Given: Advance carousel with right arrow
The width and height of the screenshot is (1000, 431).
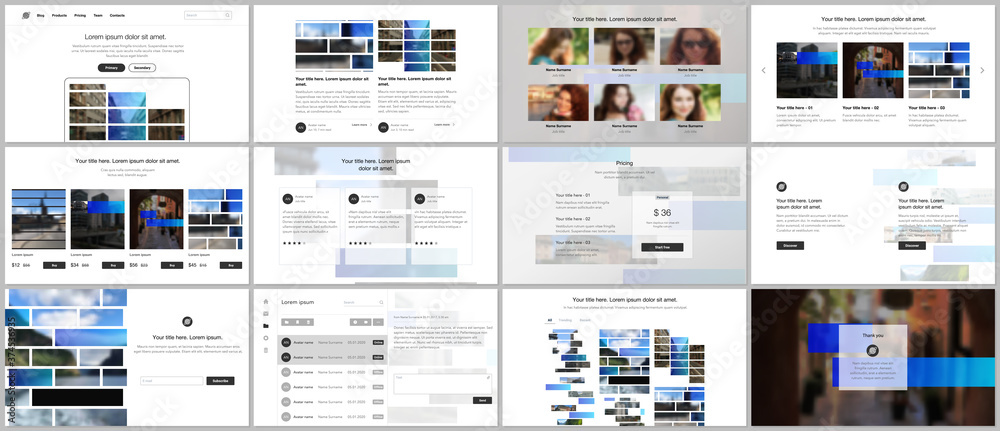Looking at the screenshot, I should point(983,70).
